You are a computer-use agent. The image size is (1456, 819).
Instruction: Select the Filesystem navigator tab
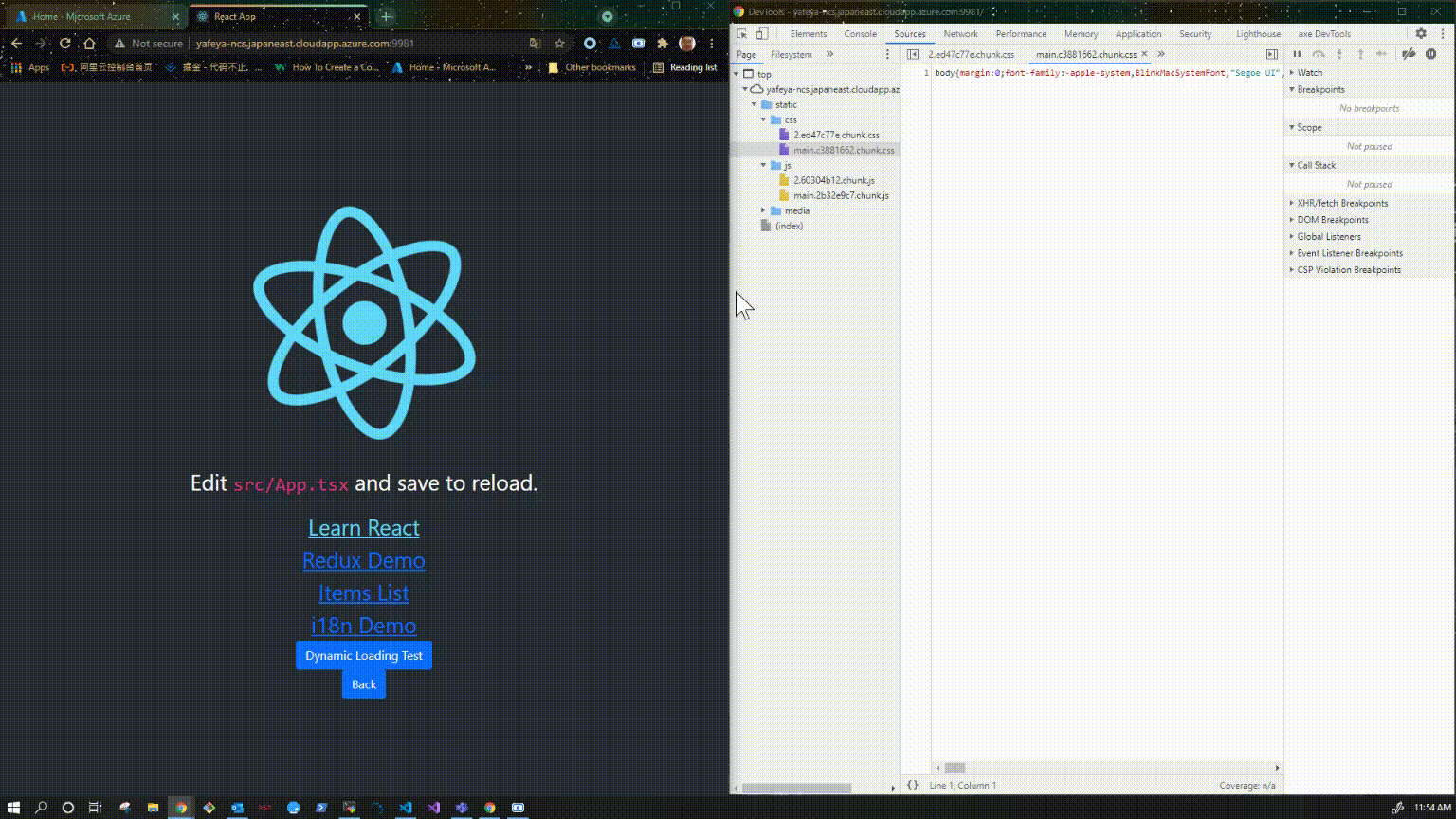pyautogui.click(x=791, y=55)
